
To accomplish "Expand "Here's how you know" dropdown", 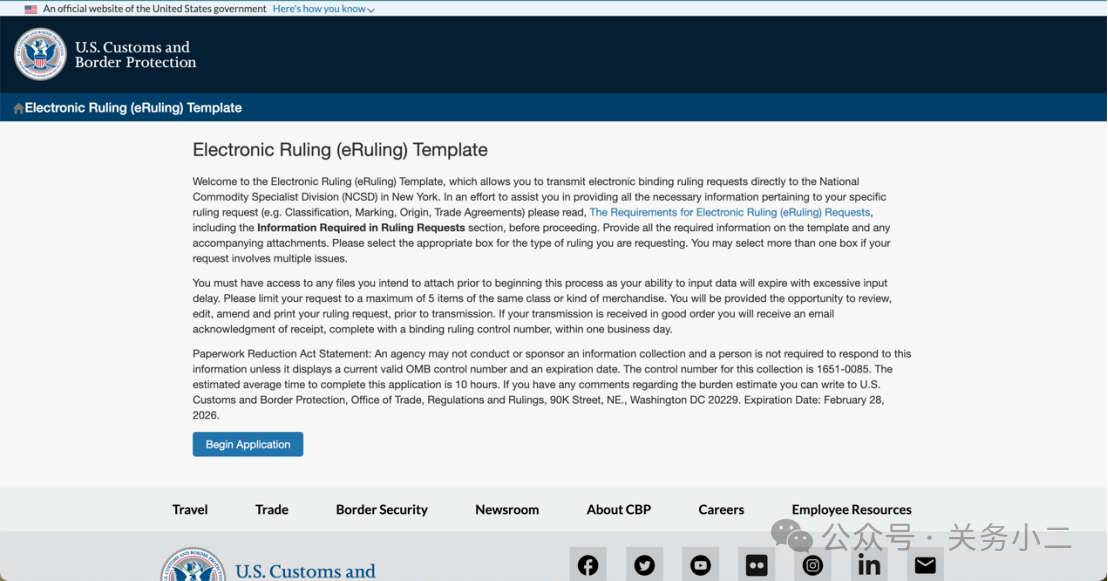I will [324, 9].
